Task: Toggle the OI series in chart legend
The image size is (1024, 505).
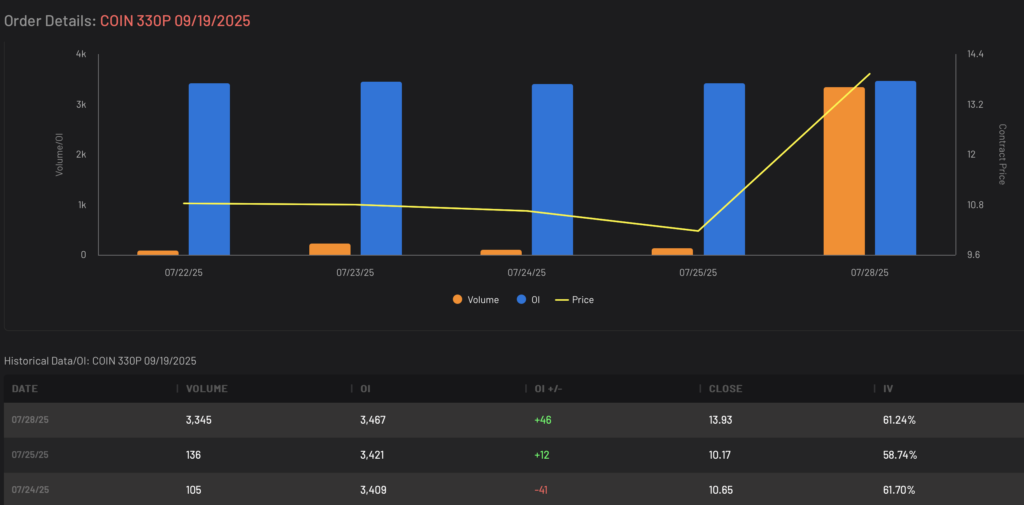Action: coord(528,300)
